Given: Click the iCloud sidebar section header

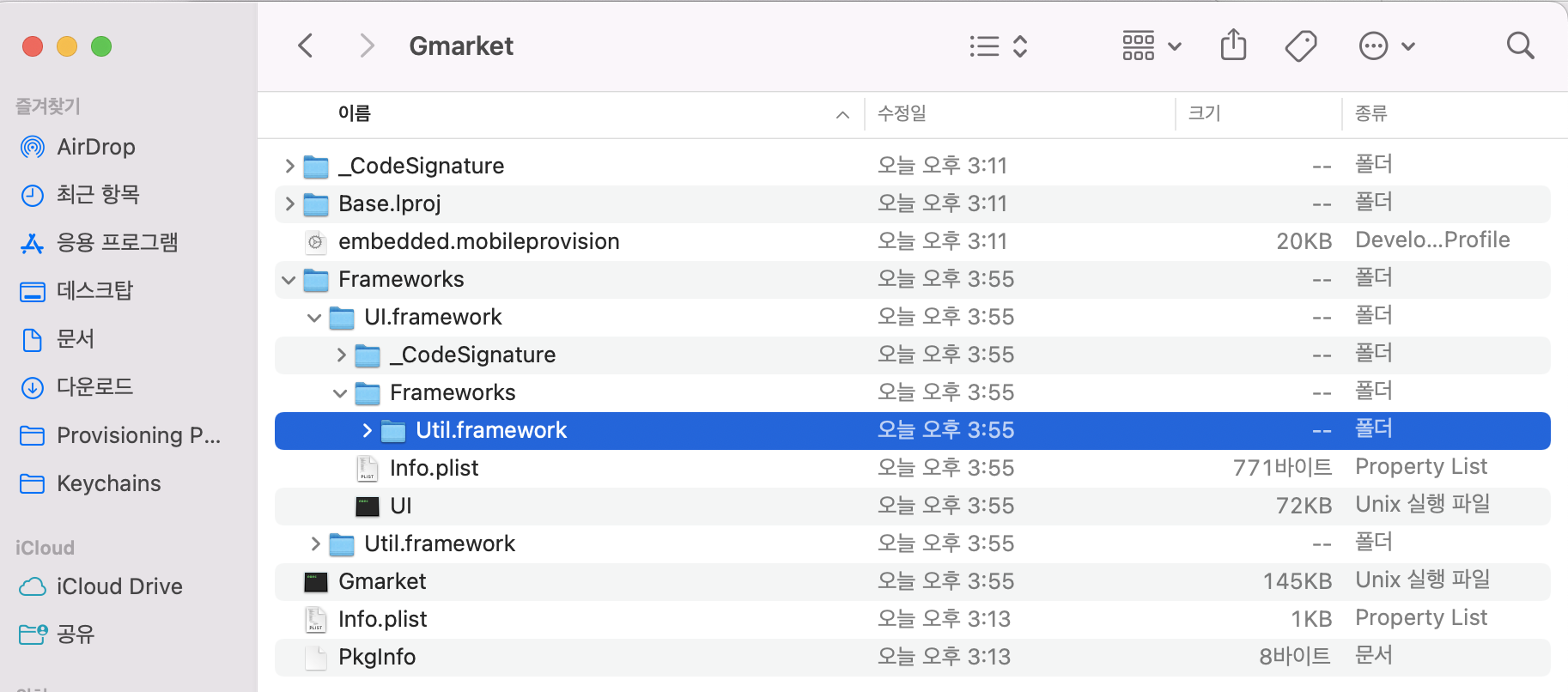Looking at the screenshot, I should point(45,548).
